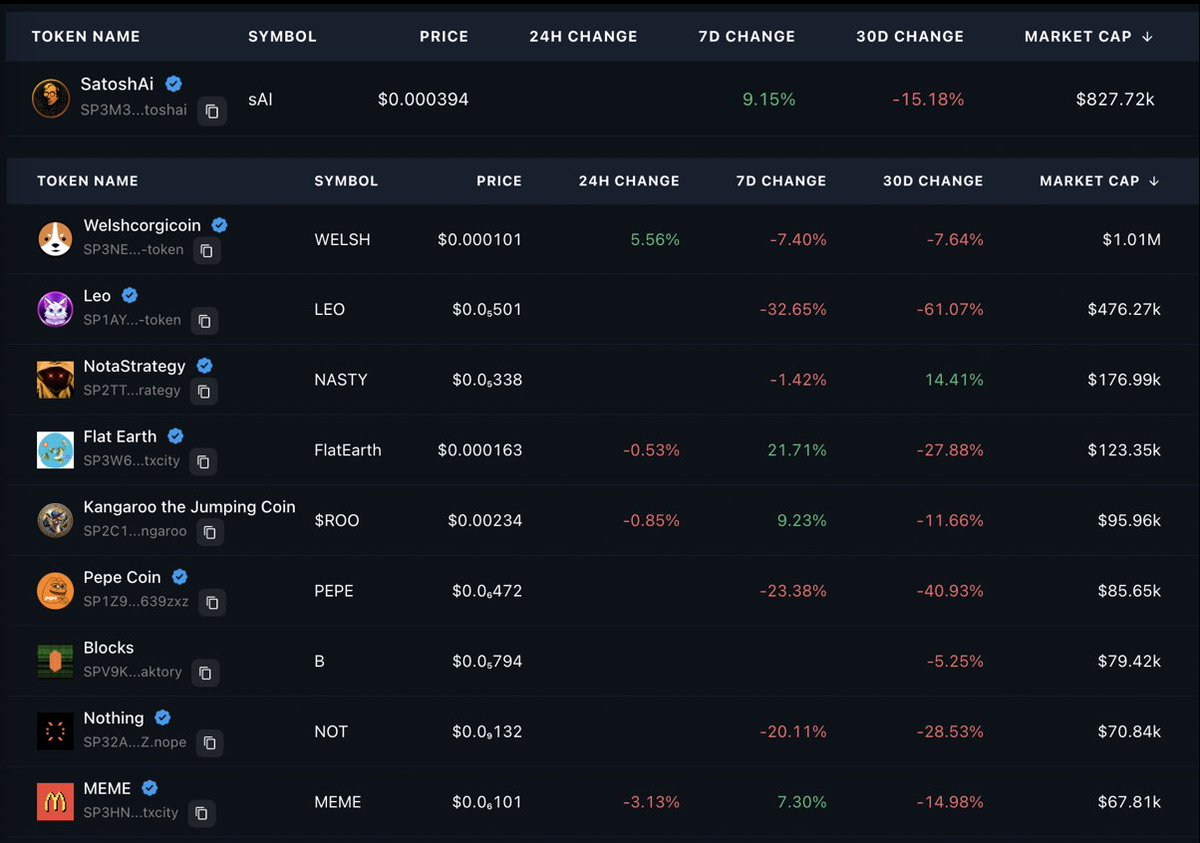Click the Pepe Coin orange logo

coord(55,591)
